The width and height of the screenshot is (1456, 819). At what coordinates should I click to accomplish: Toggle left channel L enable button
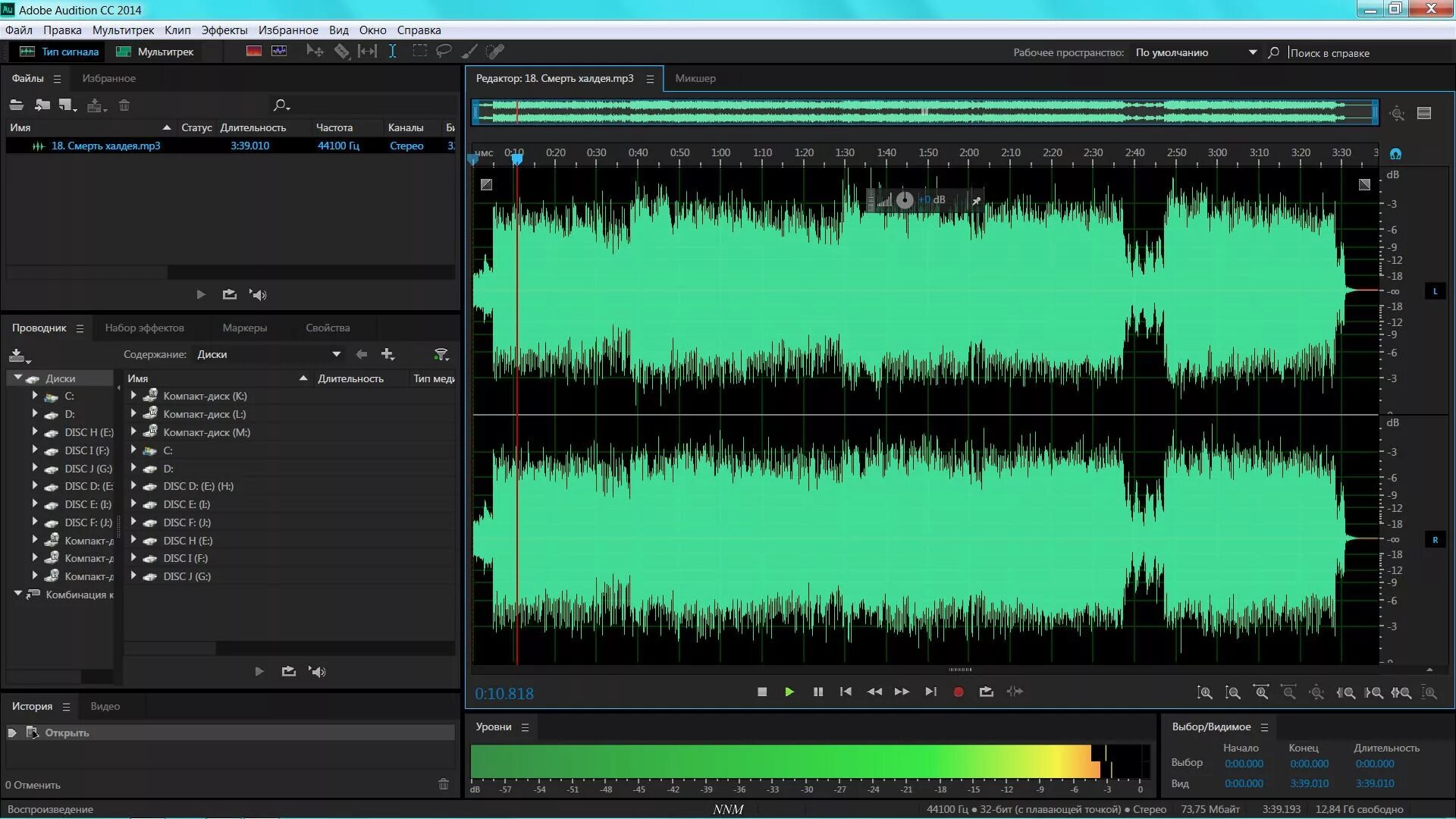[1435, 291]
